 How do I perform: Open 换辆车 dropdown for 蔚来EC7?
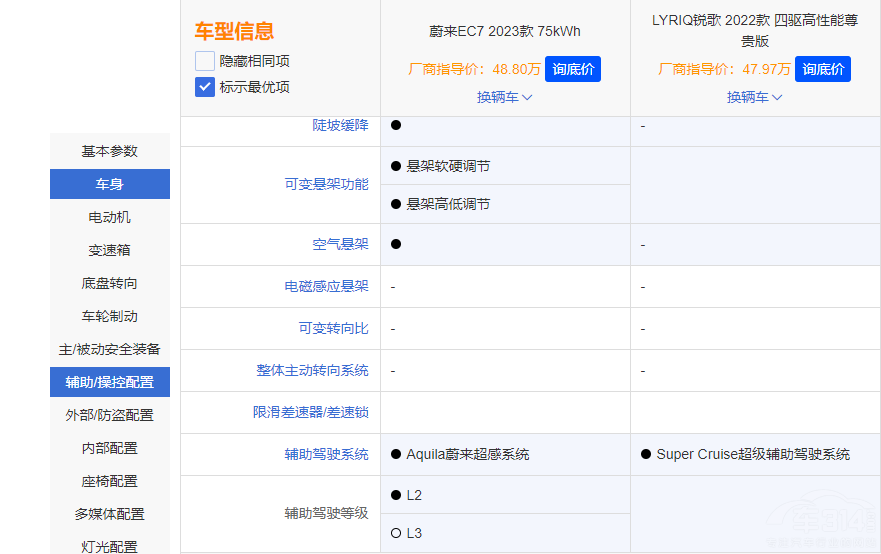click(x=504, y=97)
